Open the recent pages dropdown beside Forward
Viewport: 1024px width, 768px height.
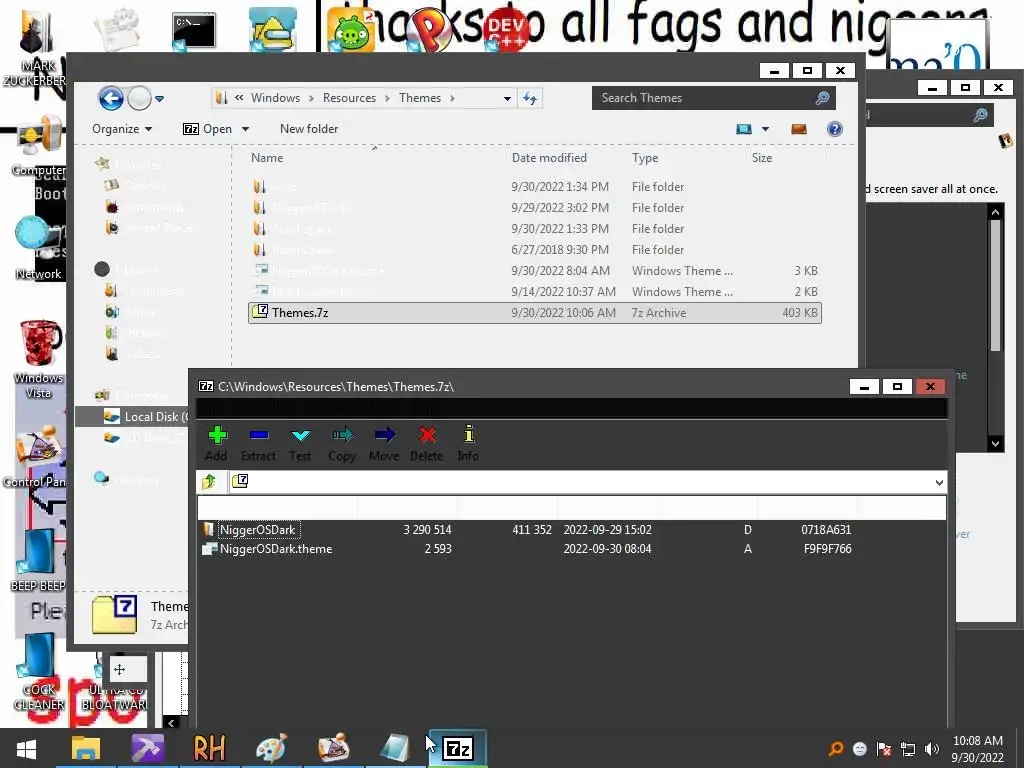pos(159,99)
